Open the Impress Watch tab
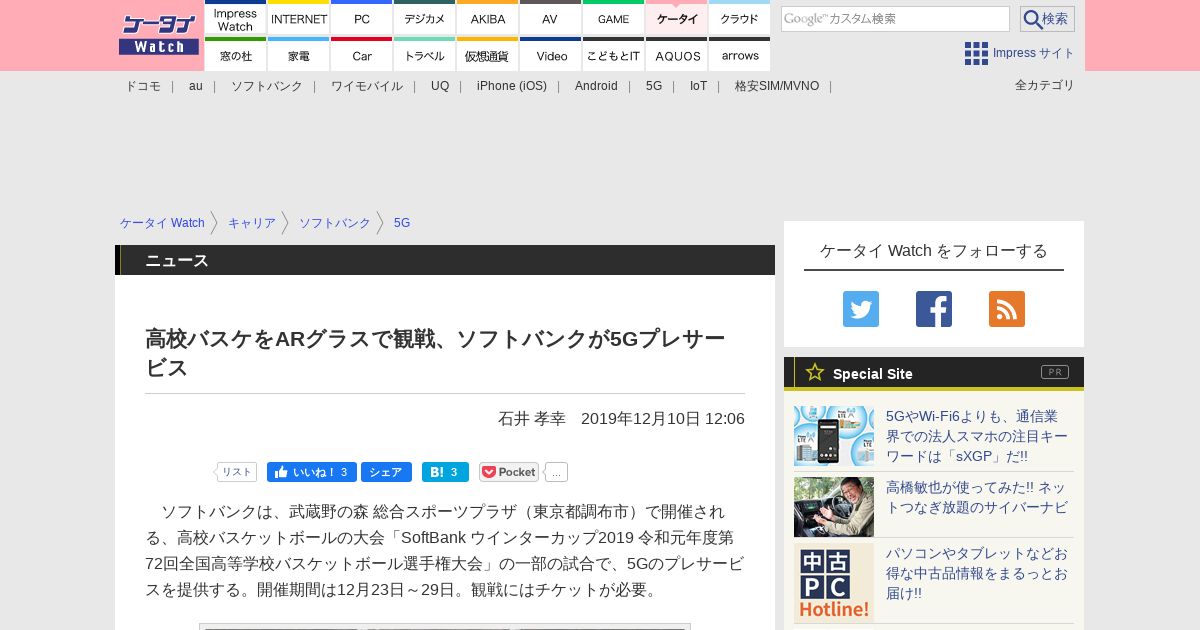Screen dimensions: 1200x630 tap(236, 19)
